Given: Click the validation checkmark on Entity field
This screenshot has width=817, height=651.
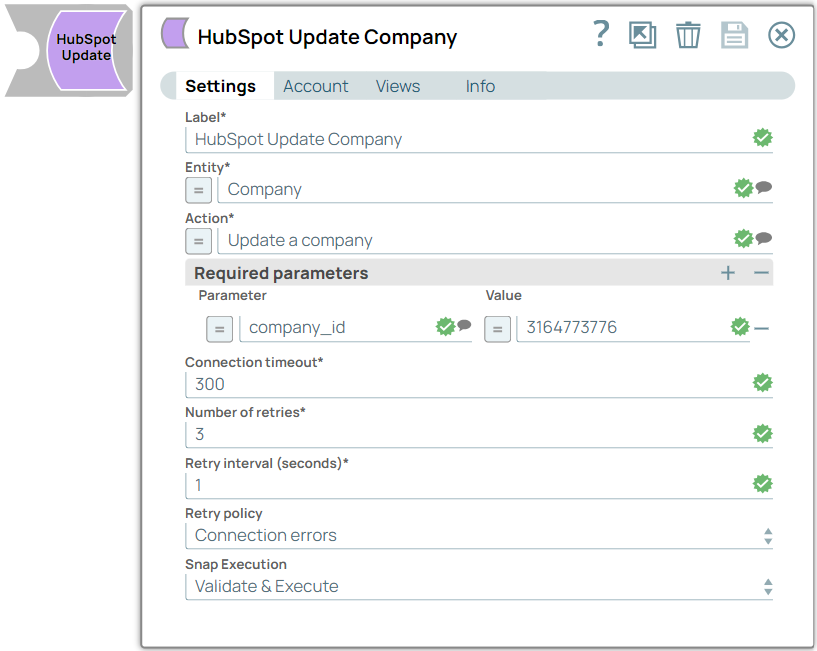Looking at the screenshot, I should coord(744,188).
